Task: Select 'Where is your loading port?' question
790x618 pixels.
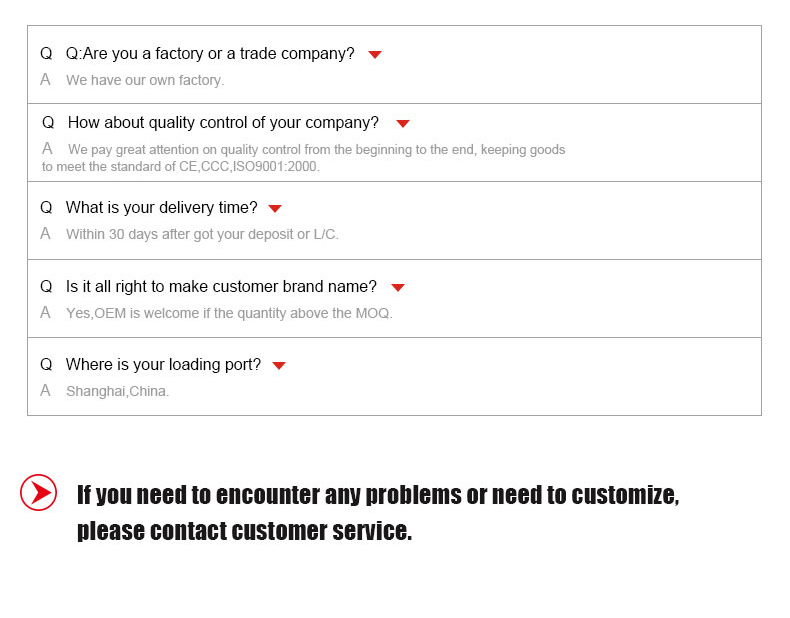Action: point(163,365)
